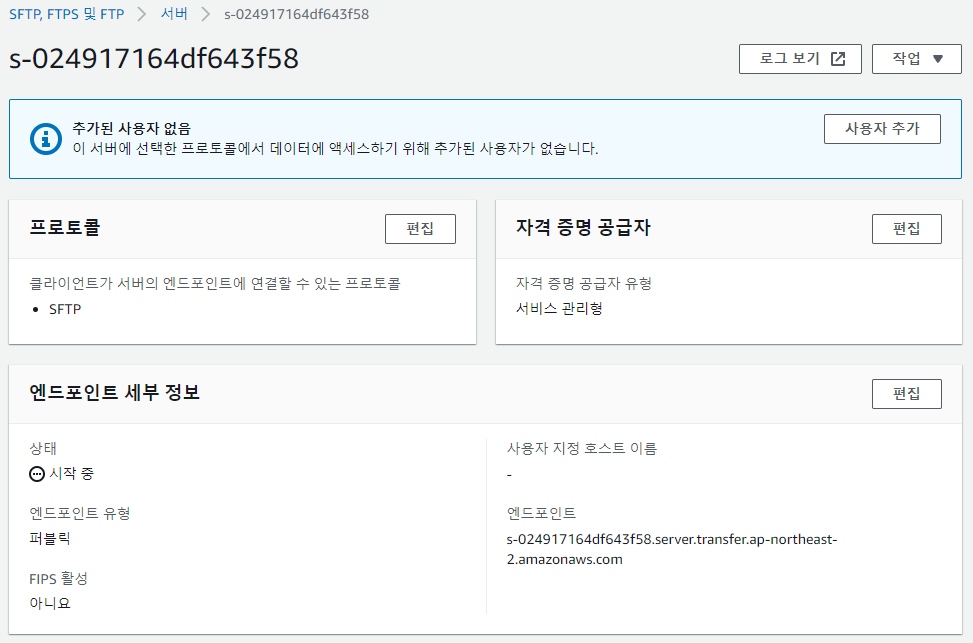Click the info icon in the alert banner
Viewport: 973px width, 643px height.
[x=46, y=139]
